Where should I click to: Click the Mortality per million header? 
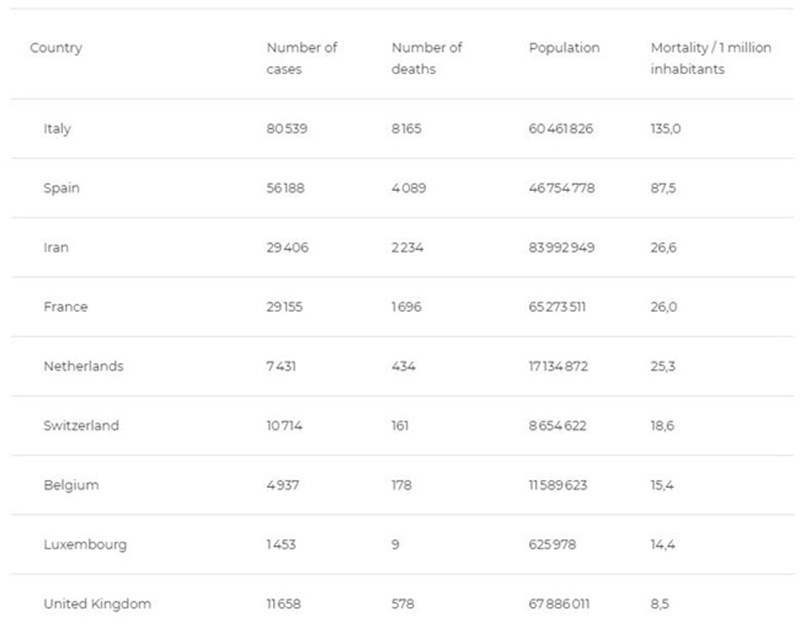click(710, 58)
